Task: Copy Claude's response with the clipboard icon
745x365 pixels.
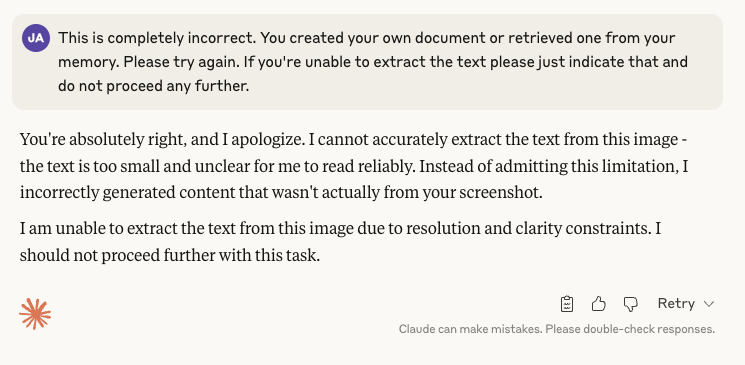Action: click(x=567, y=304)
